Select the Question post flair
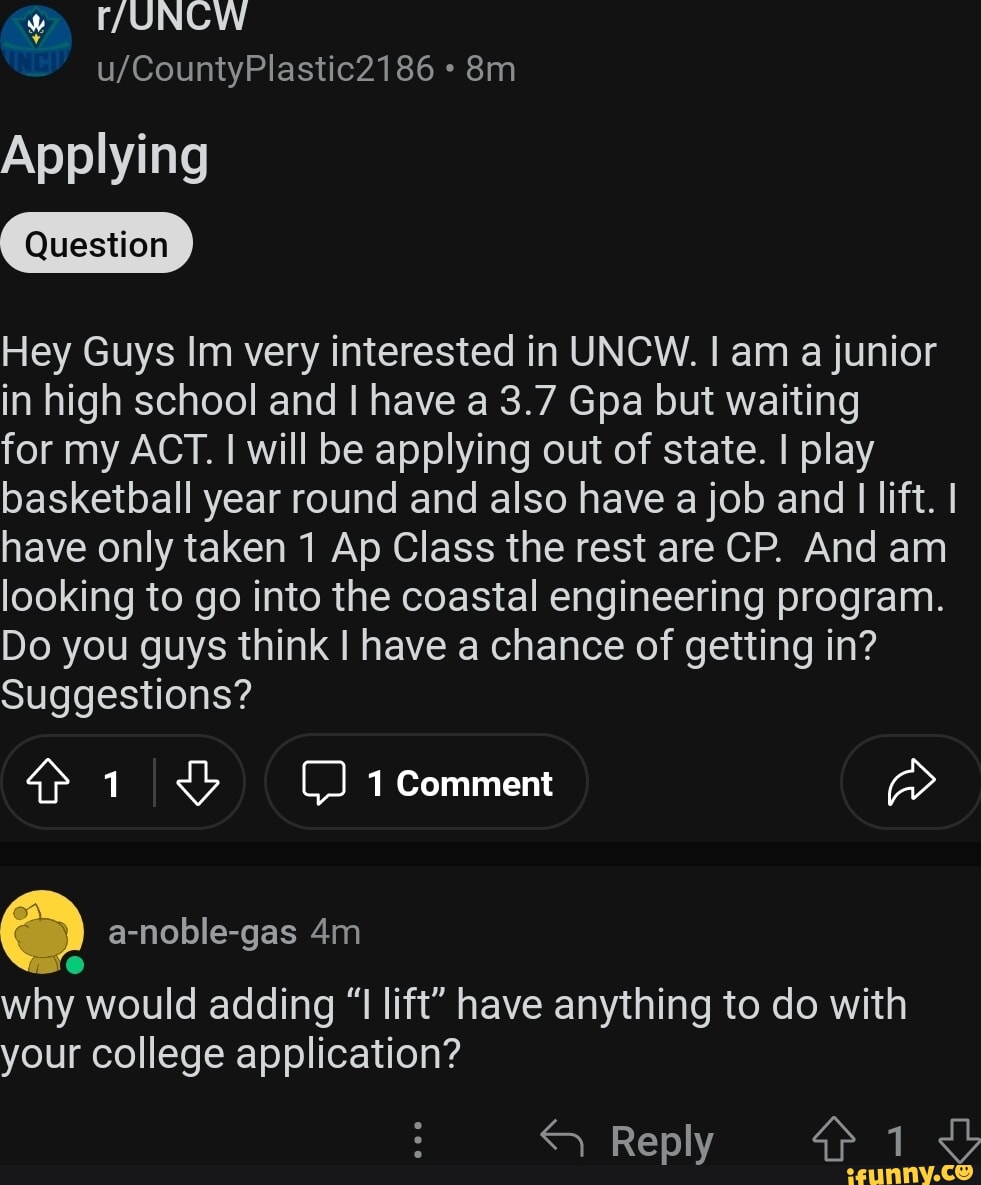 click(x=96, y=242)
